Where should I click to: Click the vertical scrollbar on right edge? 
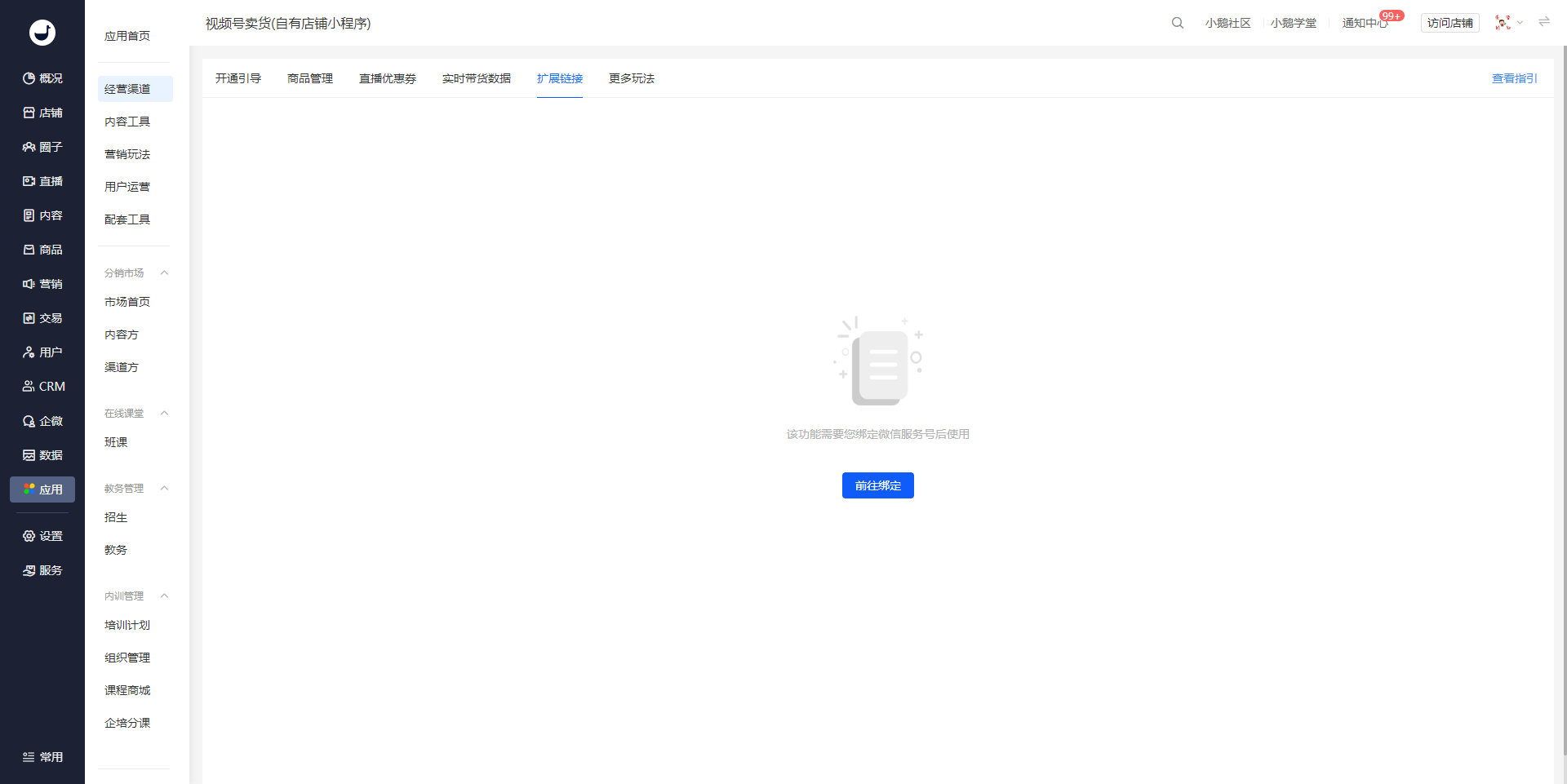pos(1564,400)
